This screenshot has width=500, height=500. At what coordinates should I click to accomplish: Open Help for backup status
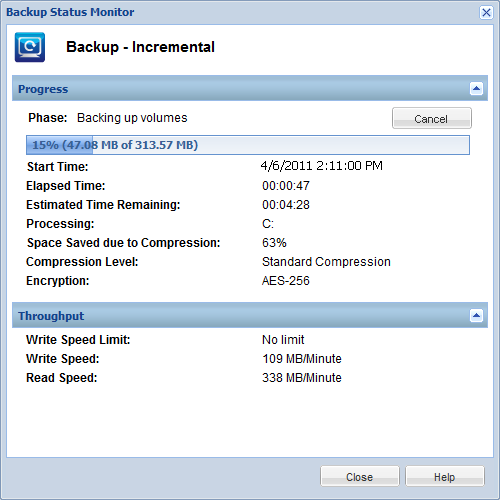(445, 476)
